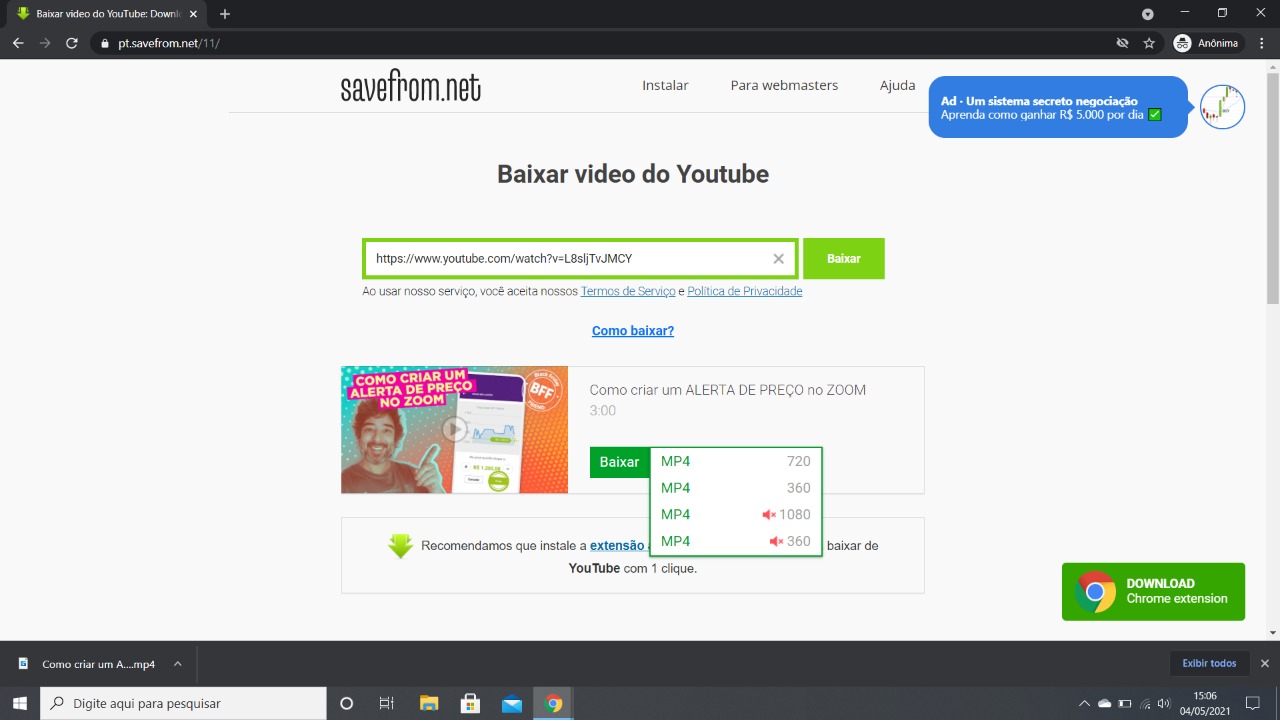Open the Instalar menu item
This screenshot has width=1280, height=720.
pyautogui.click(x=665, y=85)
